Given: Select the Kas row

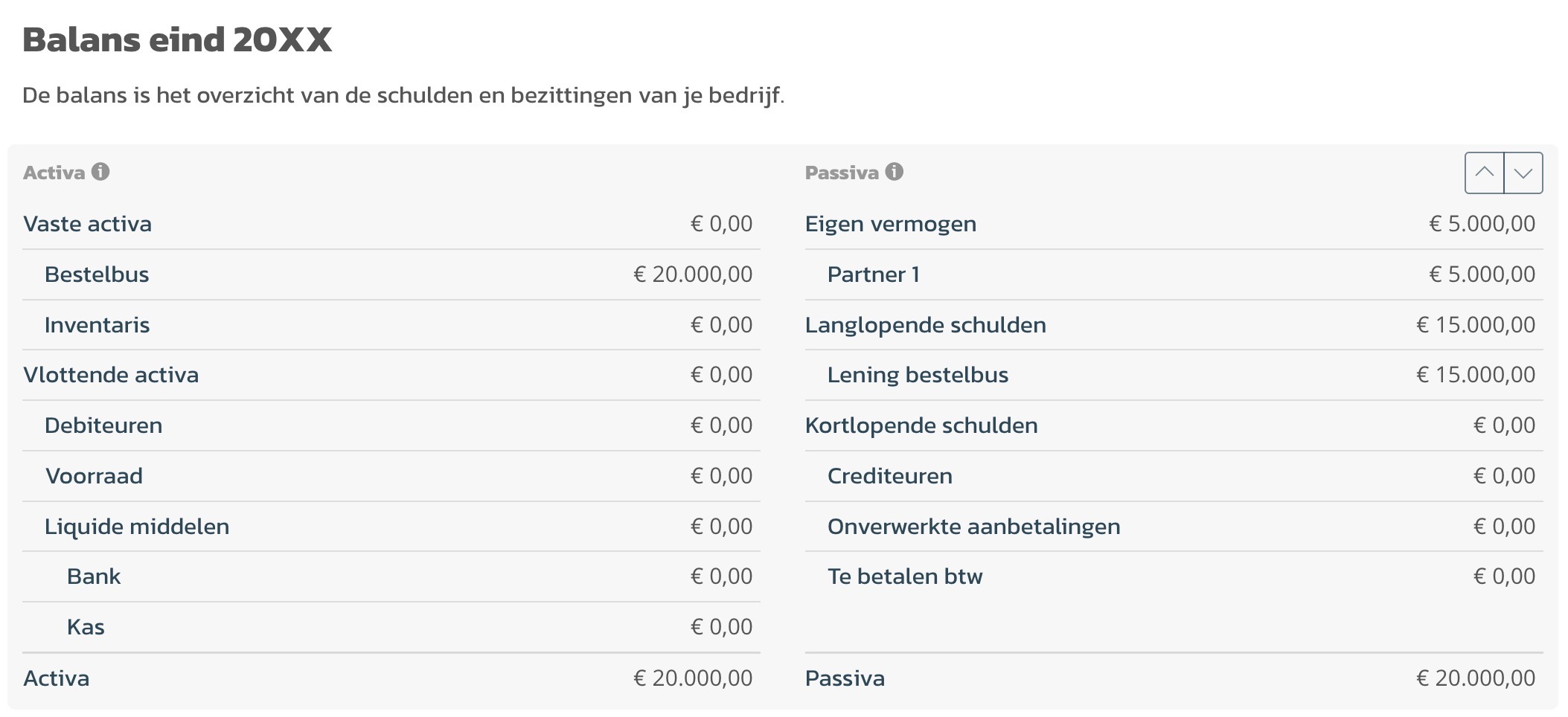Looking at the screenshot, I should click(391, 627).
